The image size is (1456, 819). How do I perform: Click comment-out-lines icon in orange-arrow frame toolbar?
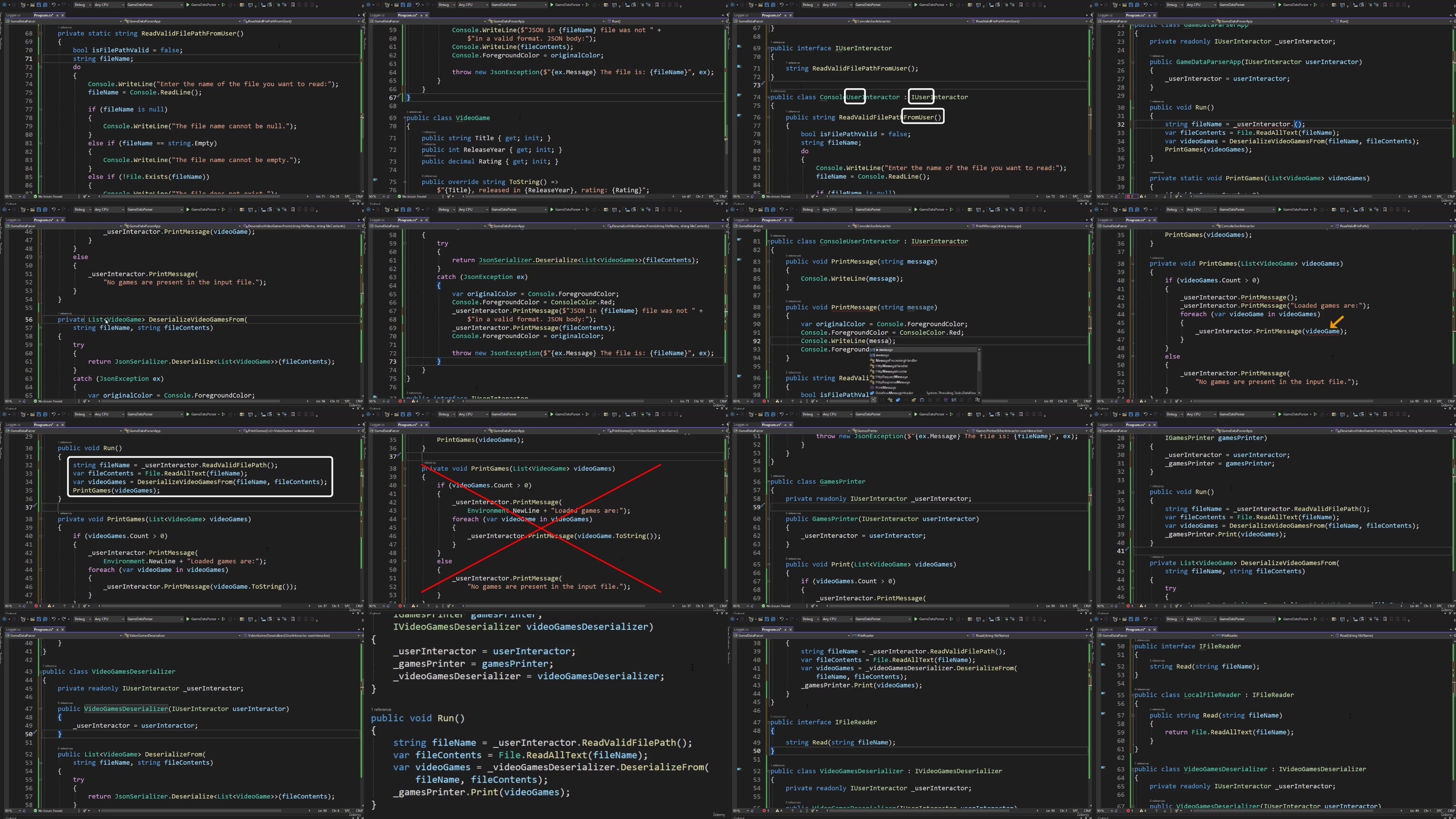point(1370,210)
